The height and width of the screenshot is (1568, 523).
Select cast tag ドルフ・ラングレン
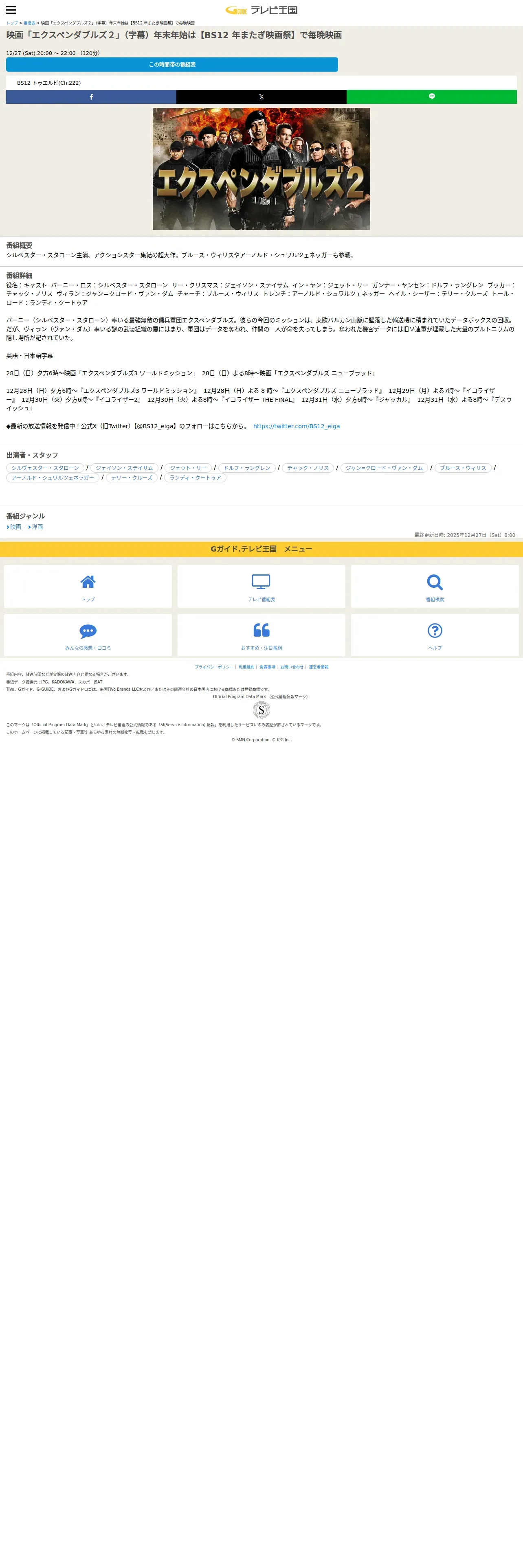pos(246,468)
